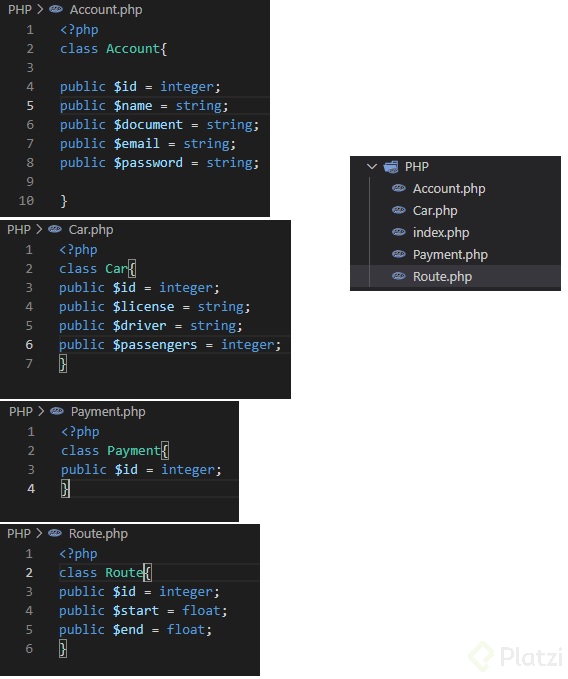Click the breadcrumb chevron before Car.php
Image resolution: width=568 pixels, height=679 pixels.
coord(39,229)
